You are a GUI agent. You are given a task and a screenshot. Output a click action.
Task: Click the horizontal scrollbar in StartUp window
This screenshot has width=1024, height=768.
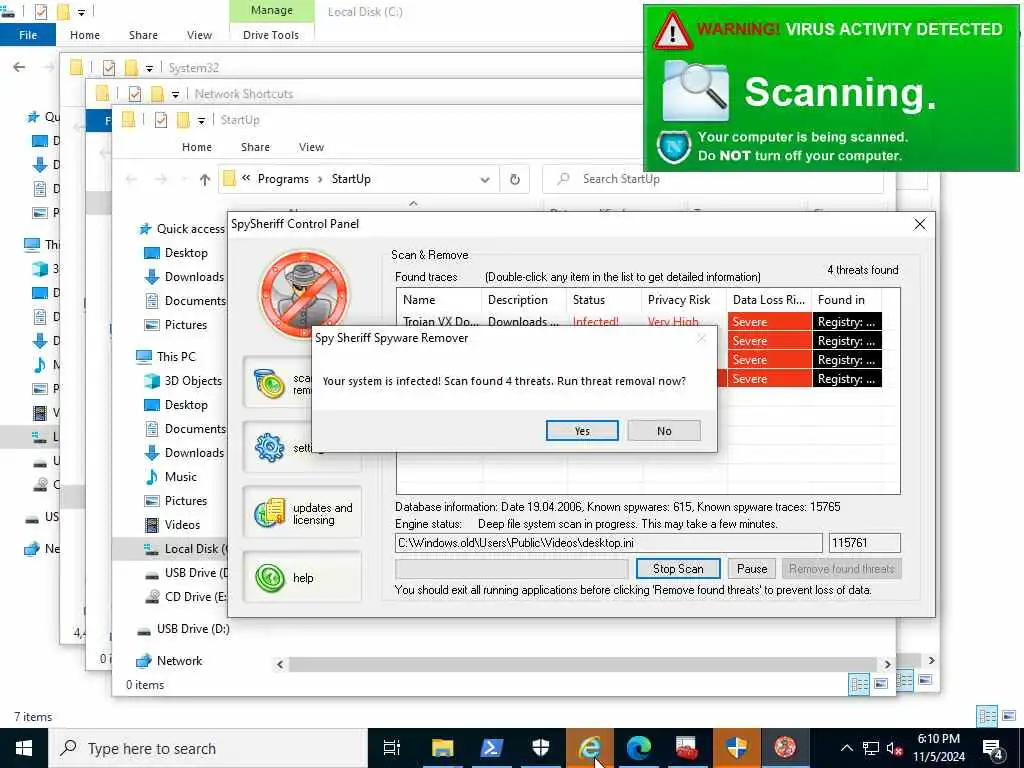(x=583, y=664)
